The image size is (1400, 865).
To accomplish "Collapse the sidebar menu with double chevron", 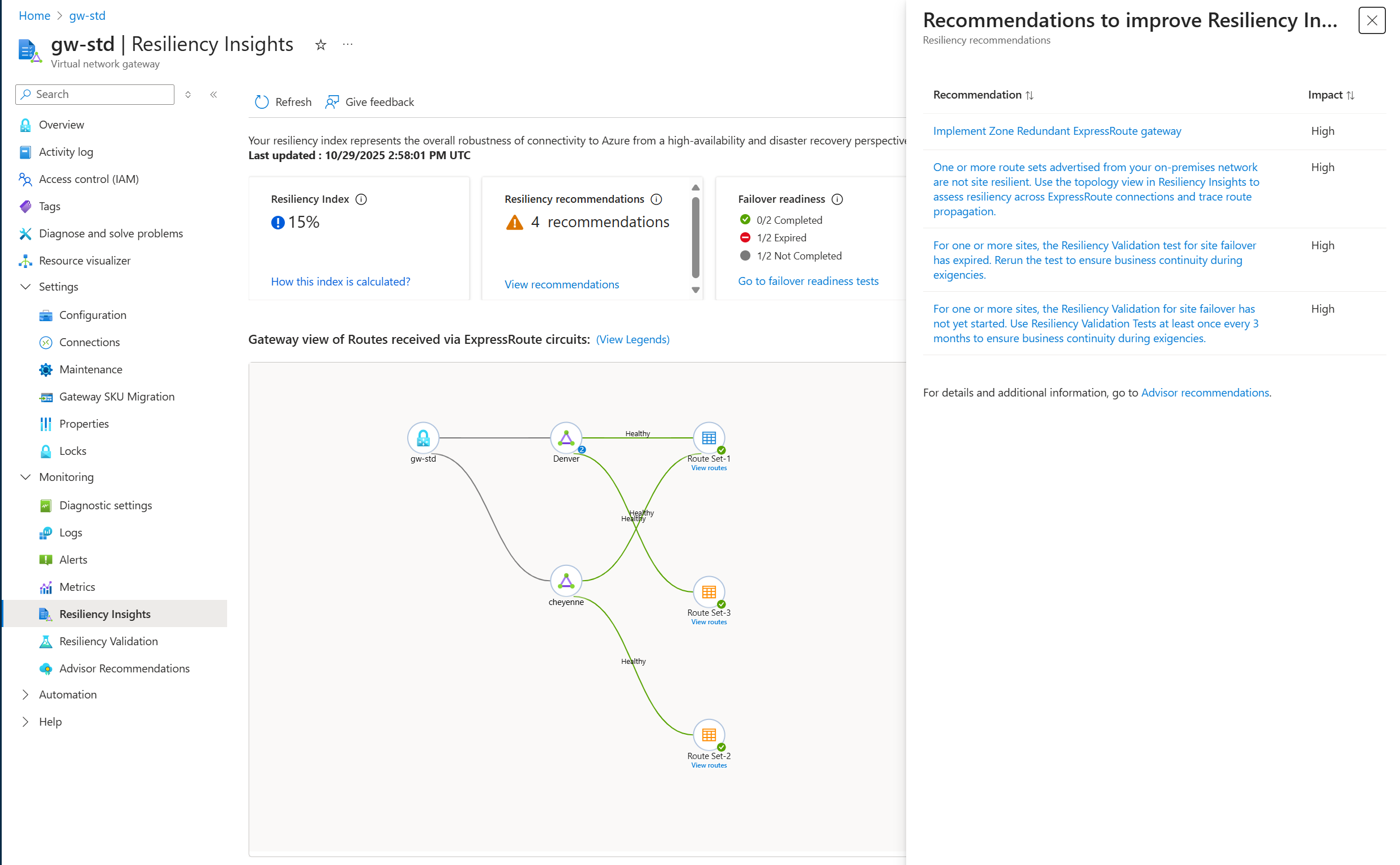I will pyautogui.click(x=214, y=95).
